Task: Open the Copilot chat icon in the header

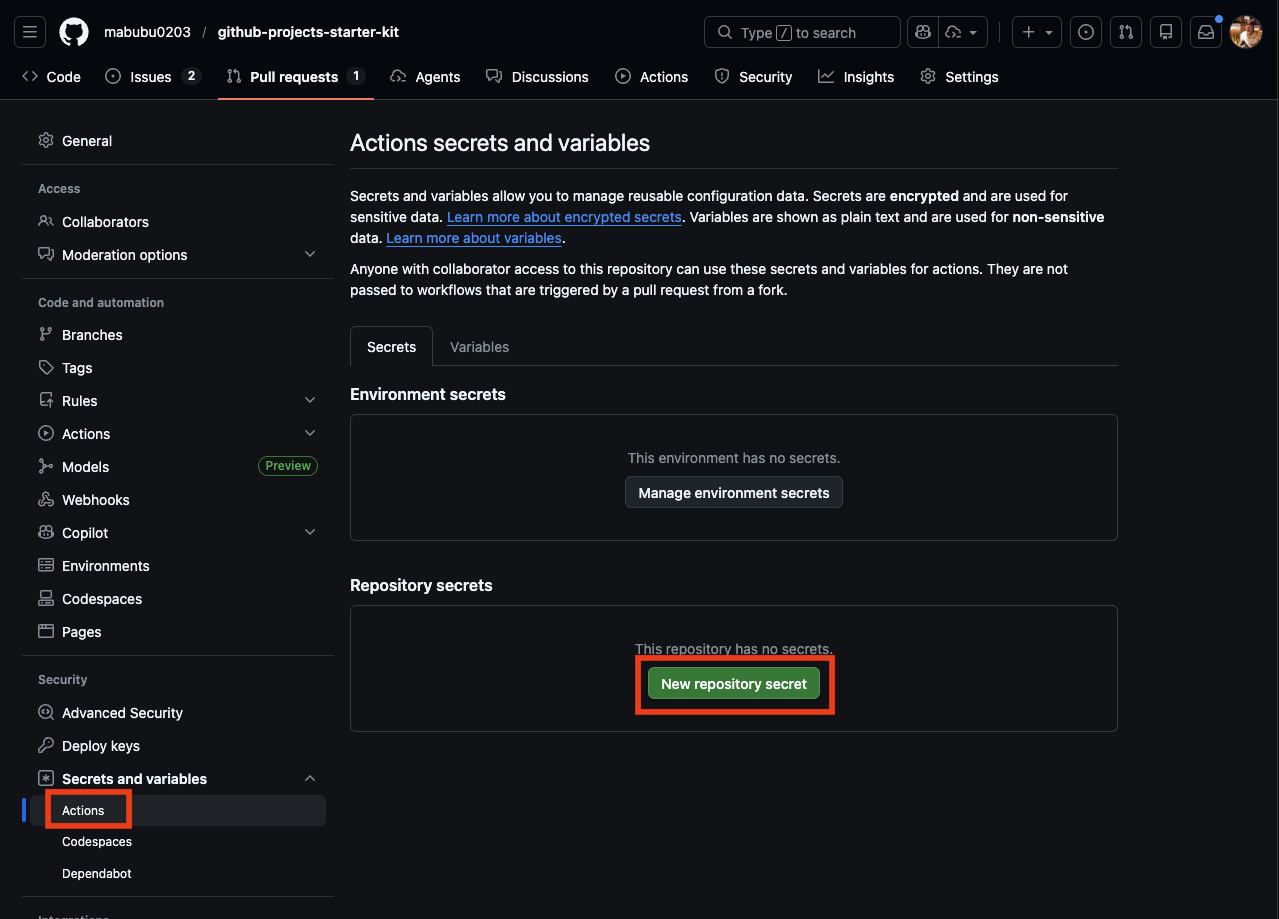Action: 922,32
